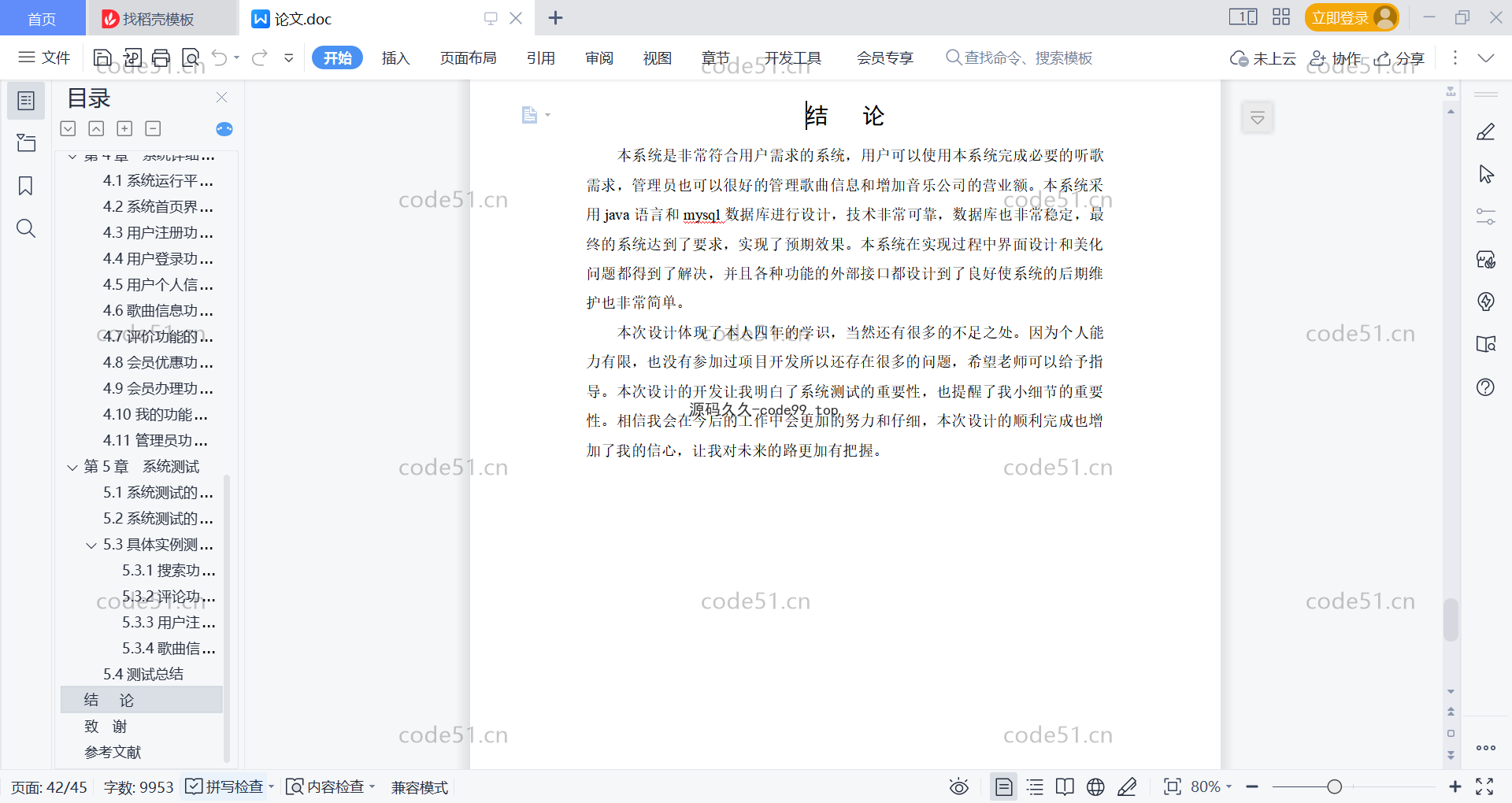Viewport: 1512px width, 803px height.
Task: Open Print Preview icon
Action: [191, 57]
